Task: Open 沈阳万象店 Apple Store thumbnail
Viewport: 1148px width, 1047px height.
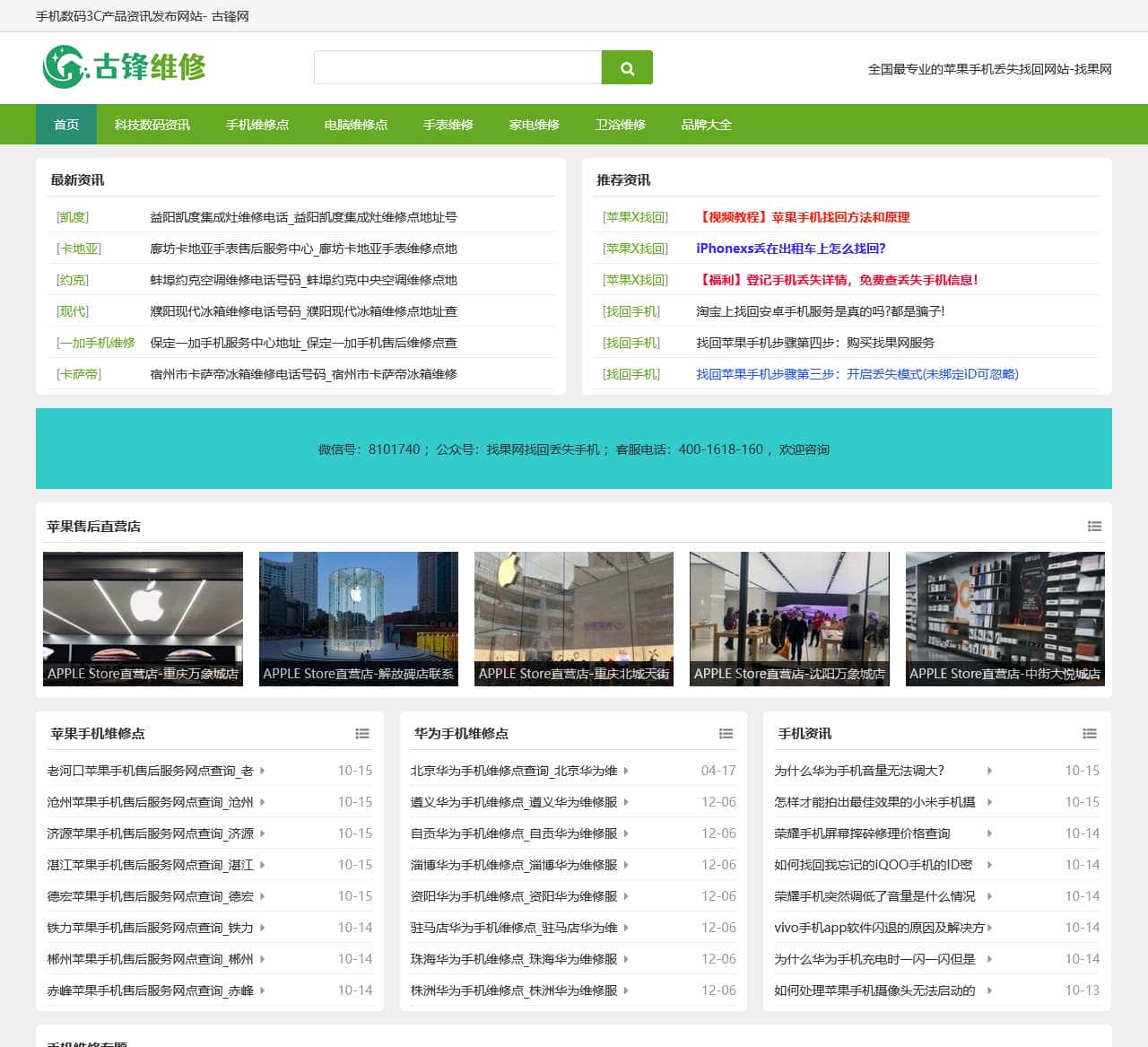Action: 789,619
